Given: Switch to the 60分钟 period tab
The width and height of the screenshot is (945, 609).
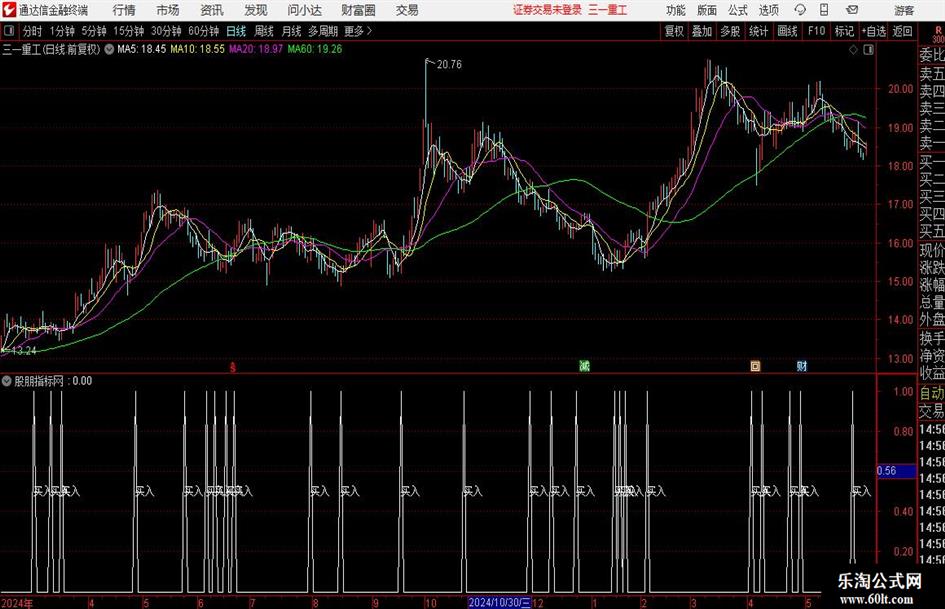Looking at the screenshot, I should pos(204,31).
